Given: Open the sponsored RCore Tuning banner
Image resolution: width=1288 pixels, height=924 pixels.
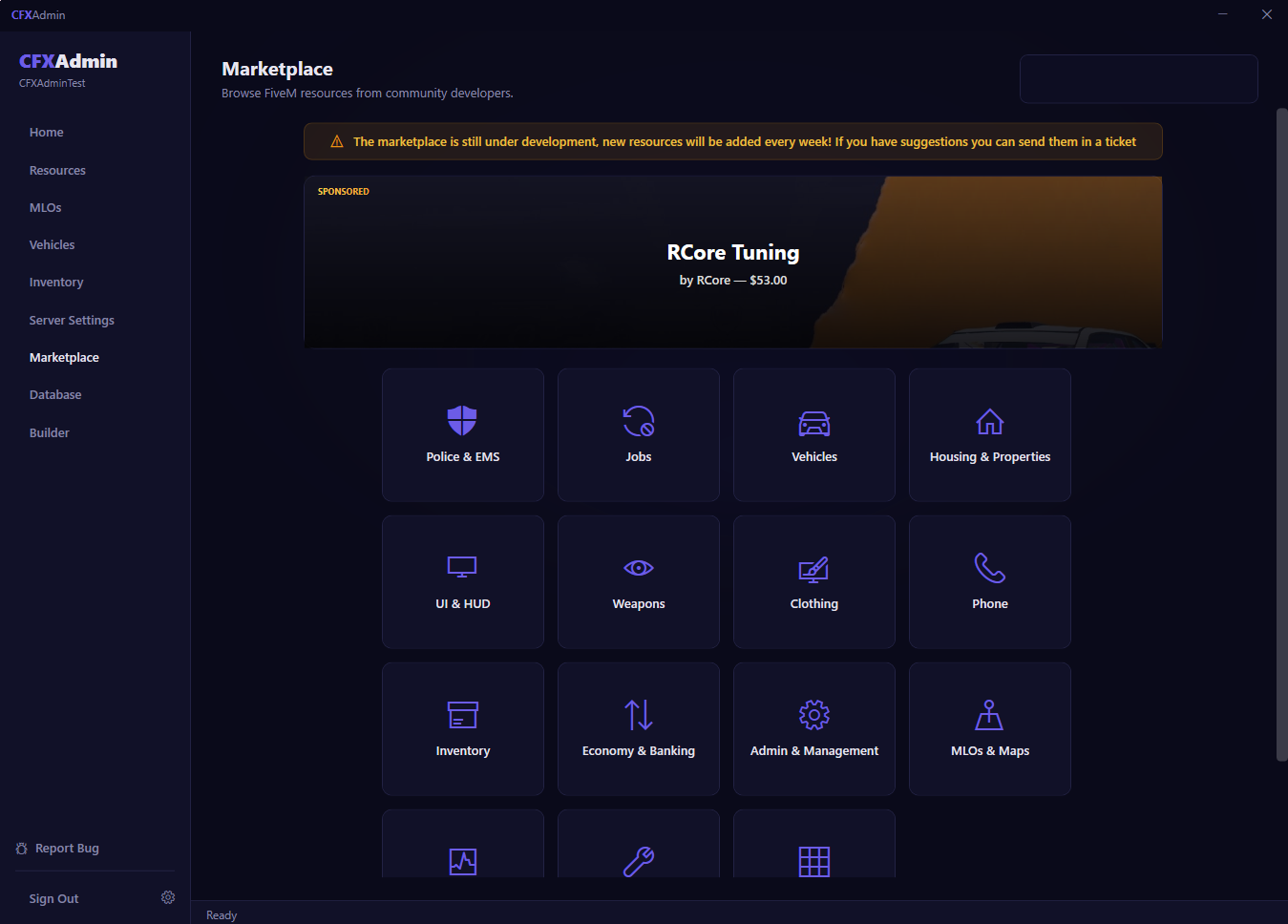Looking at the screenshot, I should (733, 262).
